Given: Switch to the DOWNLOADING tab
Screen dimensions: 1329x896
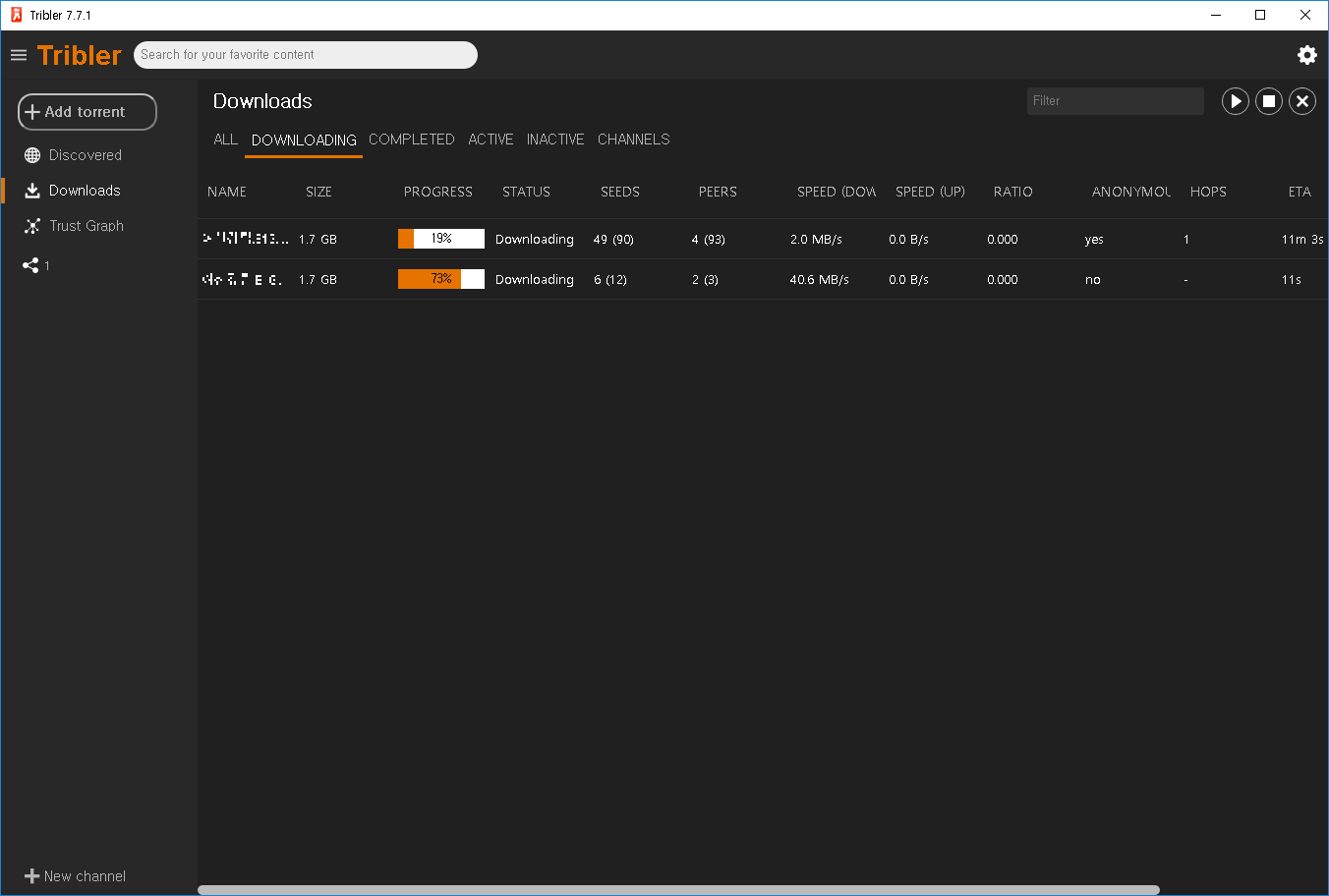Looking at the screenshot, I should (304, 140).
